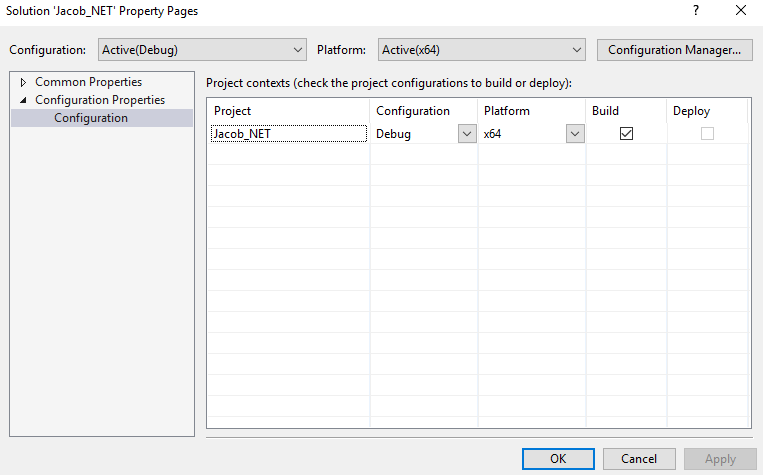
Task: Click the Deploy checkbox for Jacob_NET
Action: click(707, 134)
